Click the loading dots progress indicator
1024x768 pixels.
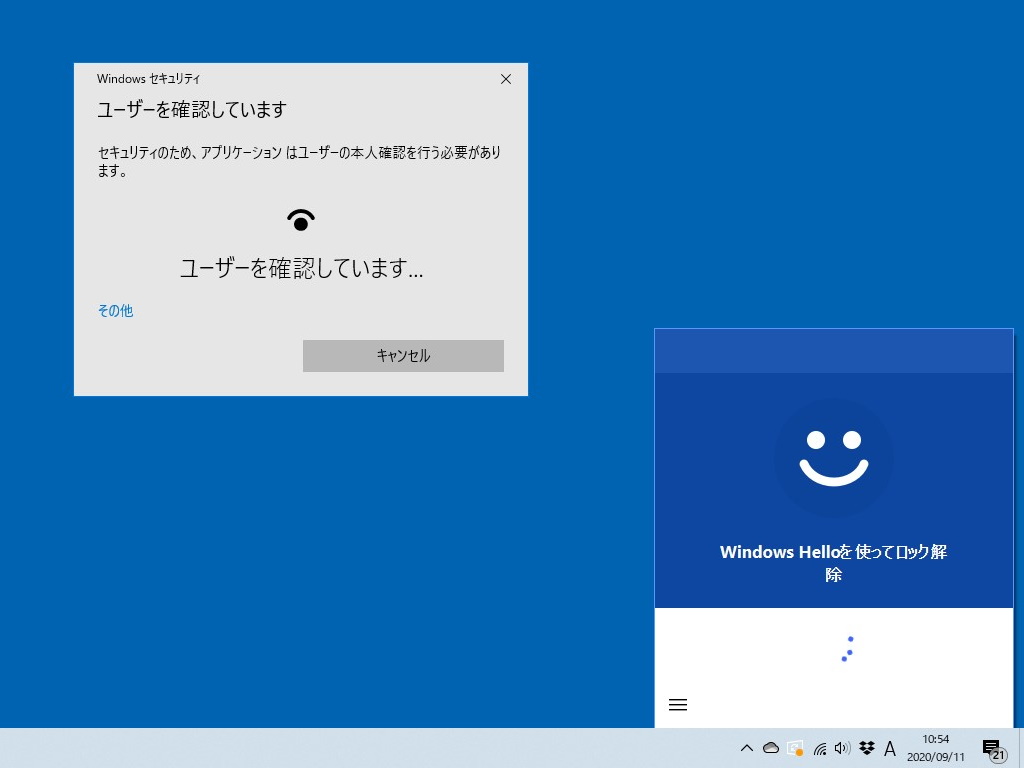[x=847, y=650]
